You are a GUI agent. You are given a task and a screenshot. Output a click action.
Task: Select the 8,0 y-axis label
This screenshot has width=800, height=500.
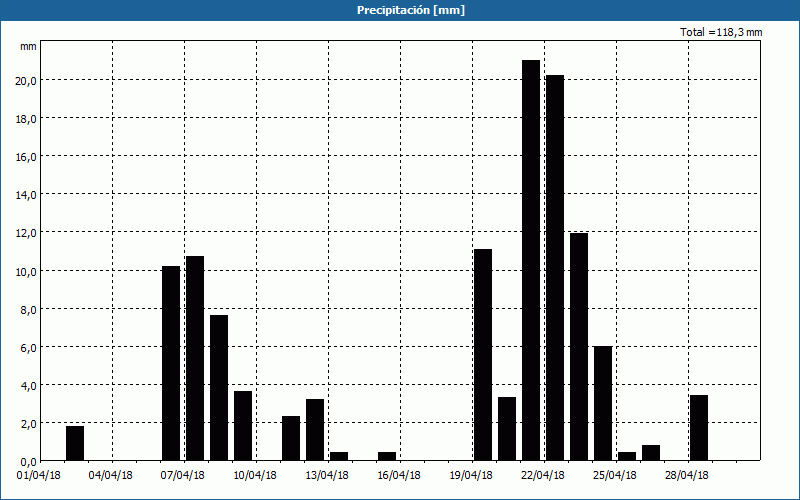[28, 309]
